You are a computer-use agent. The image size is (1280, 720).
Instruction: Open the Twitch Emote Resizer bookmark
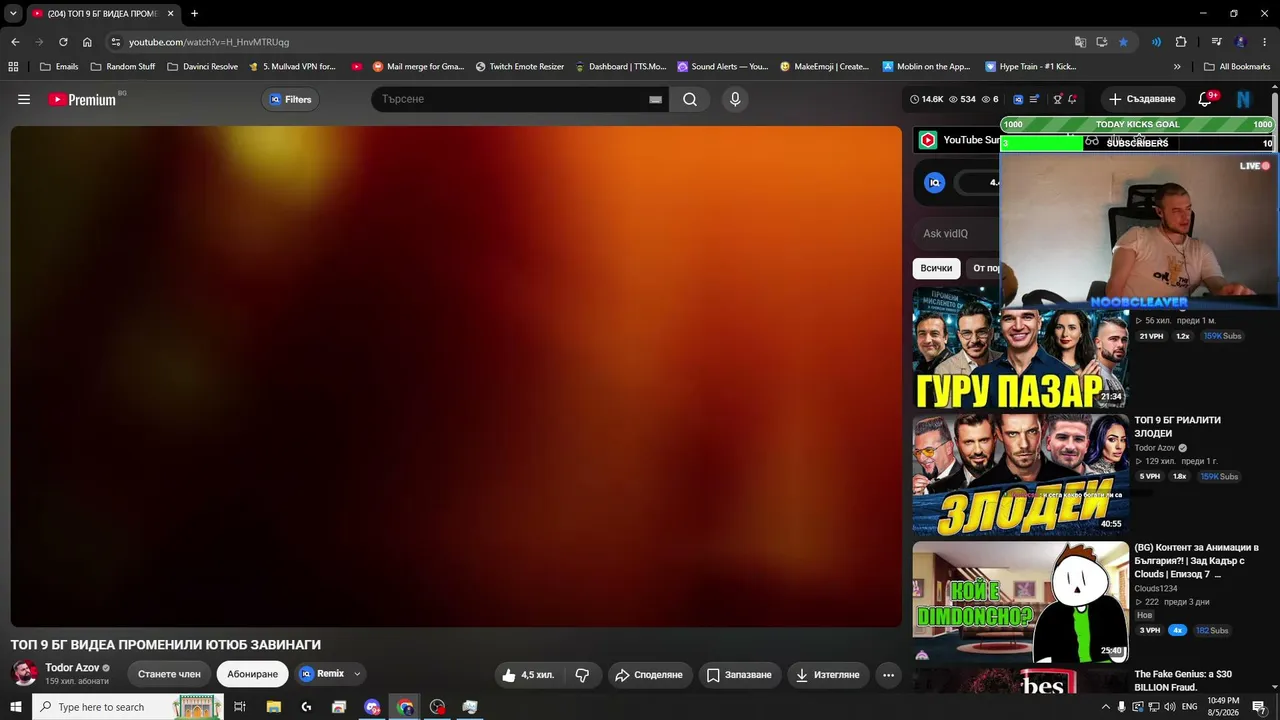[x=520, y=66]
